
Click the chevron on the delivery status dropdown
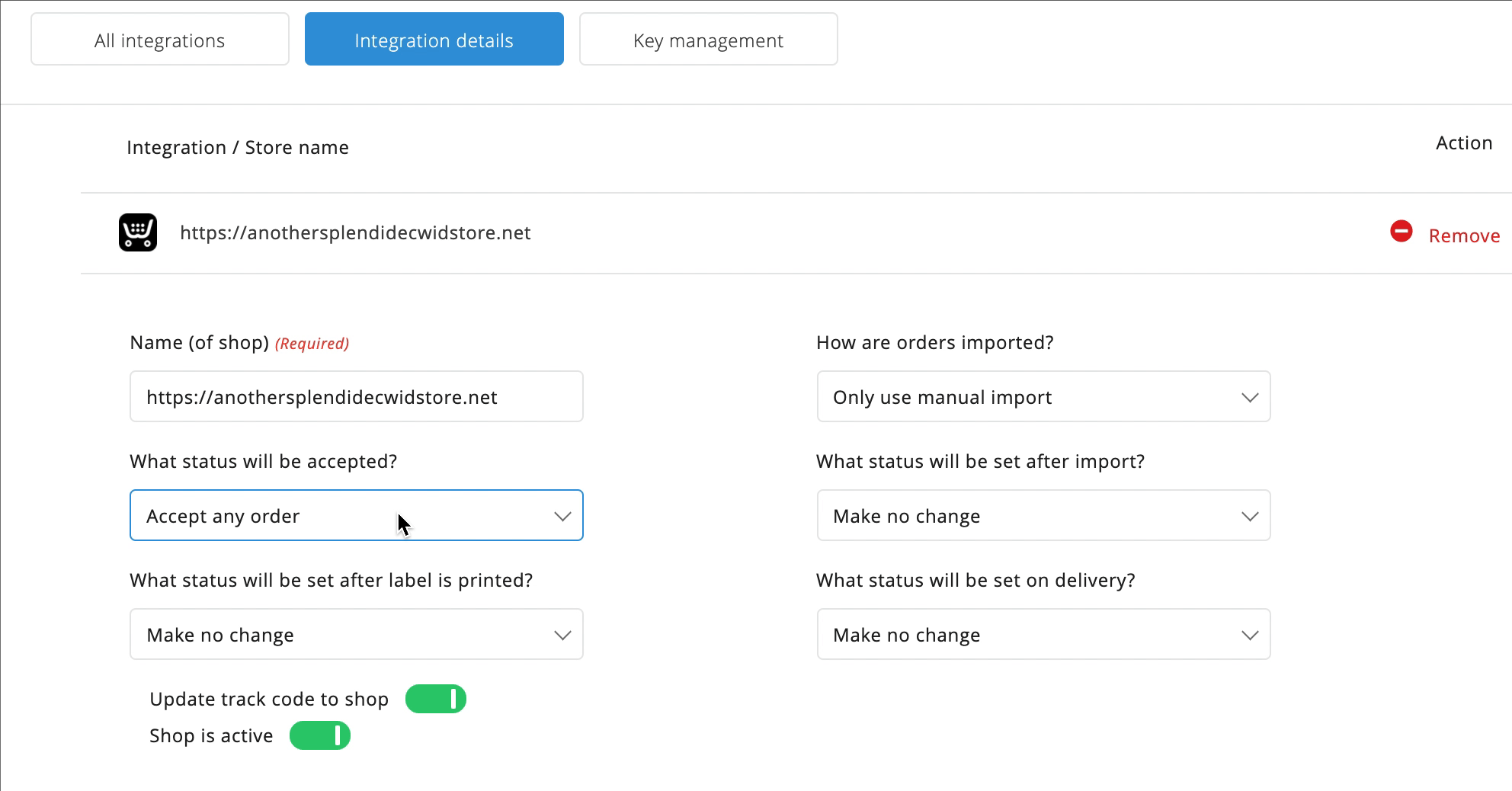click(x=1250, y=634)
